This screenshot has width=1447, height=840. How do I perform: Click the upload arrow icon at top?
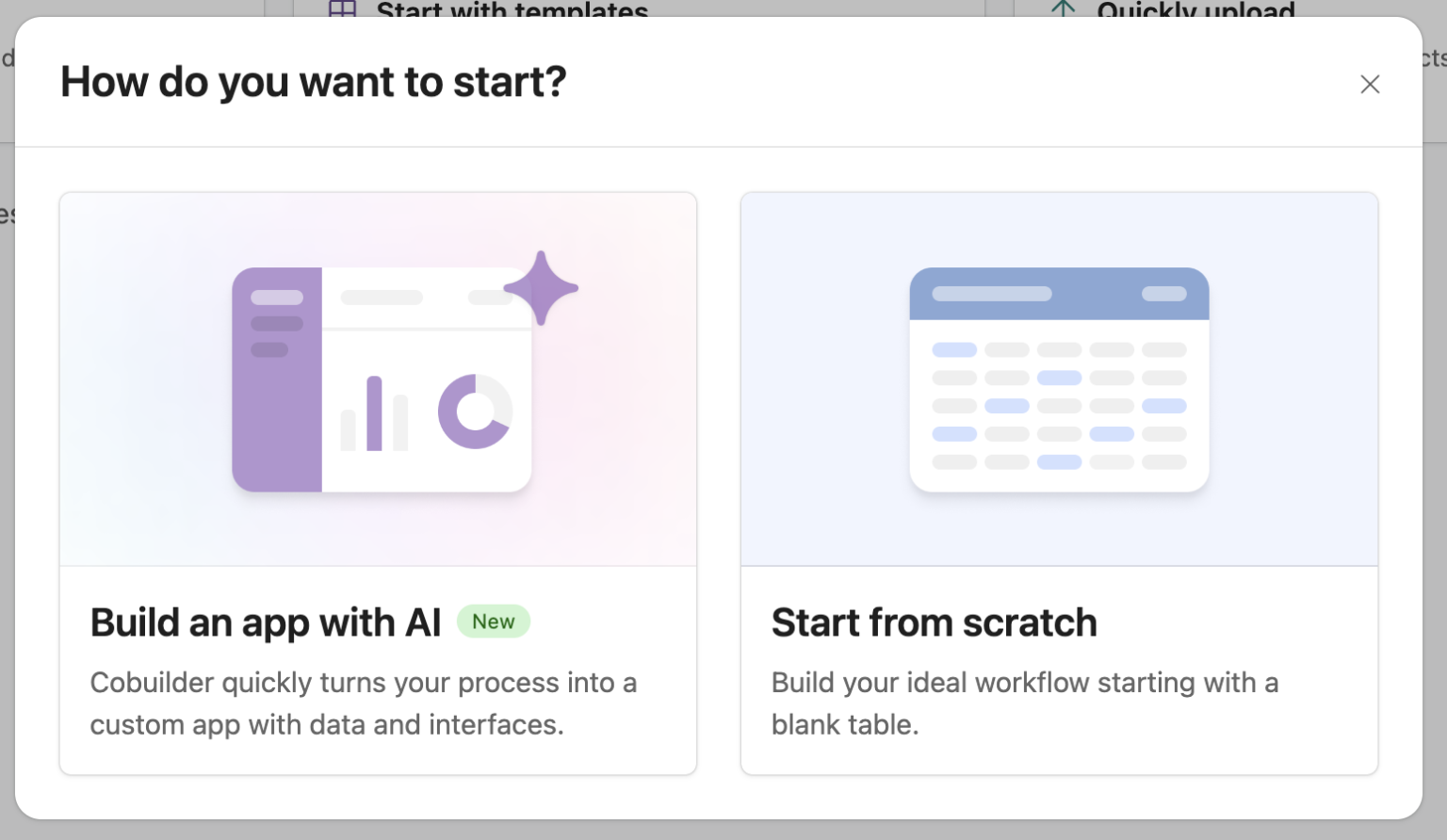click(1063, 8)
